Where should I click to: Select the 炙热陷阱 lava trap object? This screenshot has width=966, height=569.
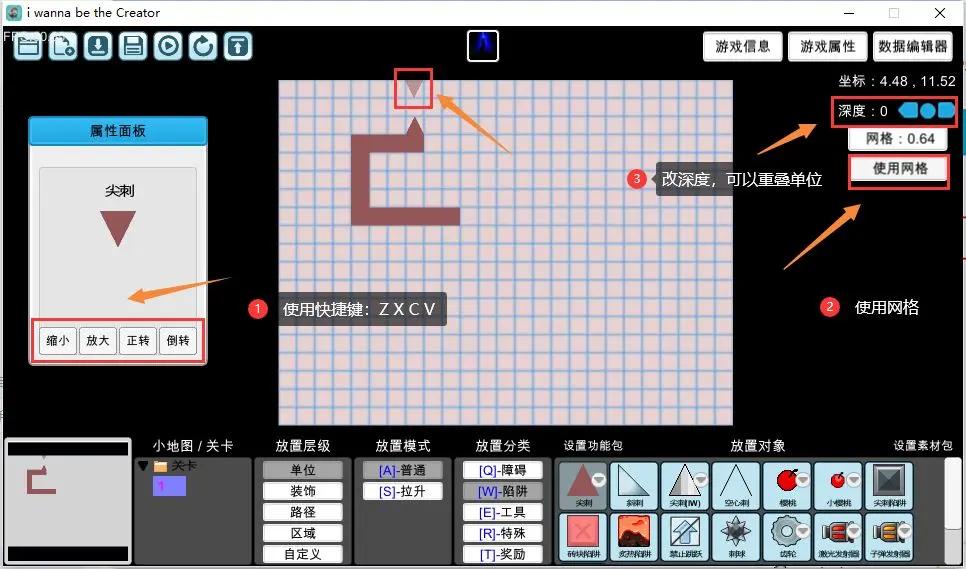634,536
